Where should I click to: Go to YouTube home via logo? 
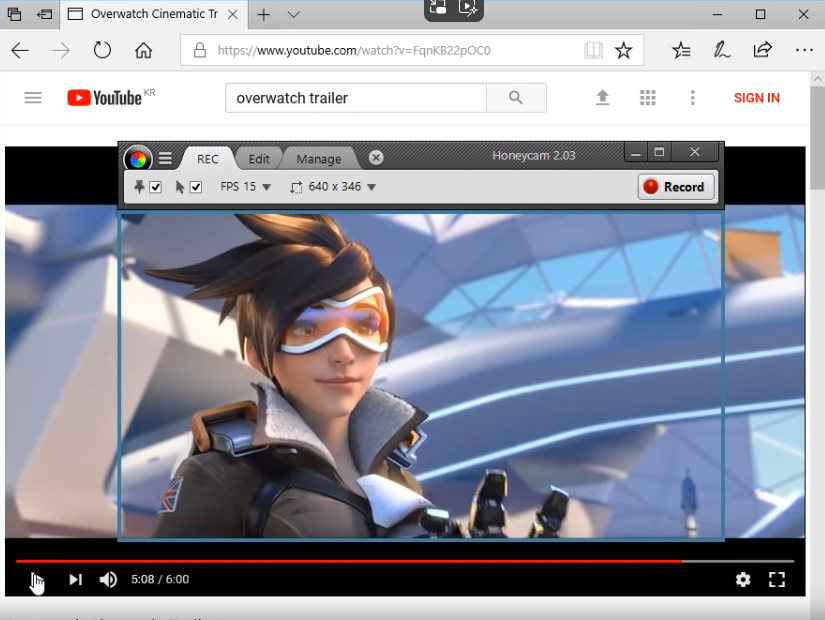[x=104, y=98]
